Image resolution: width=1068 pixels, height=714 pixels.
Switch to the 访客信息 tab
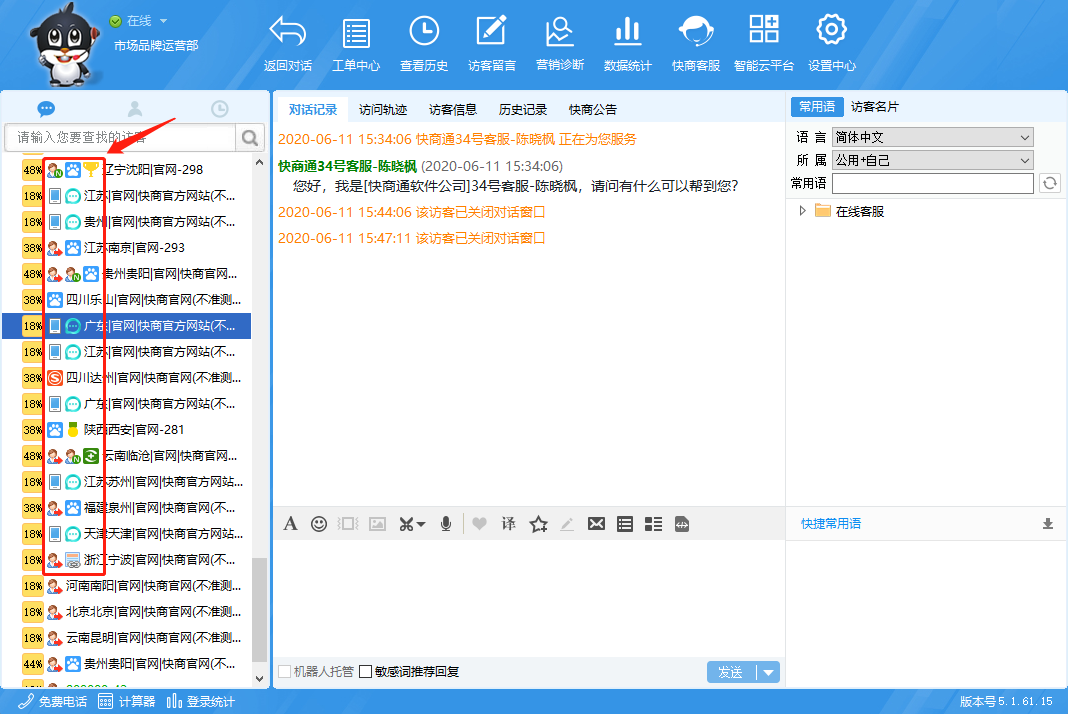[453, 110]
